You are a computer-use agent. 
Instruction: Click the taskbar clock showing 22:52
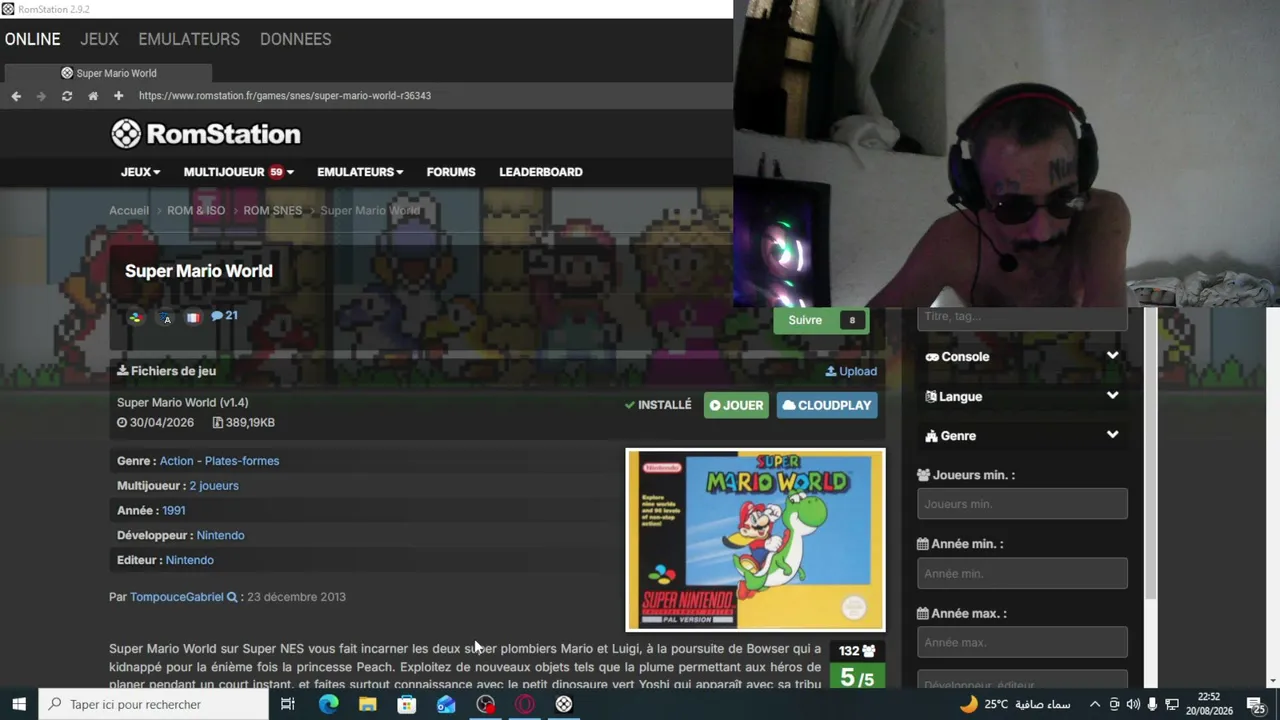coord(1209,704)
